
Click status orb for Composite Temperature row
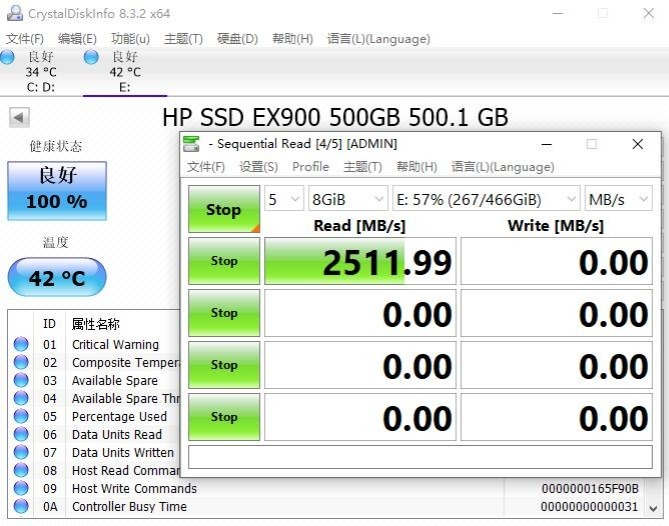coord(21,362)
